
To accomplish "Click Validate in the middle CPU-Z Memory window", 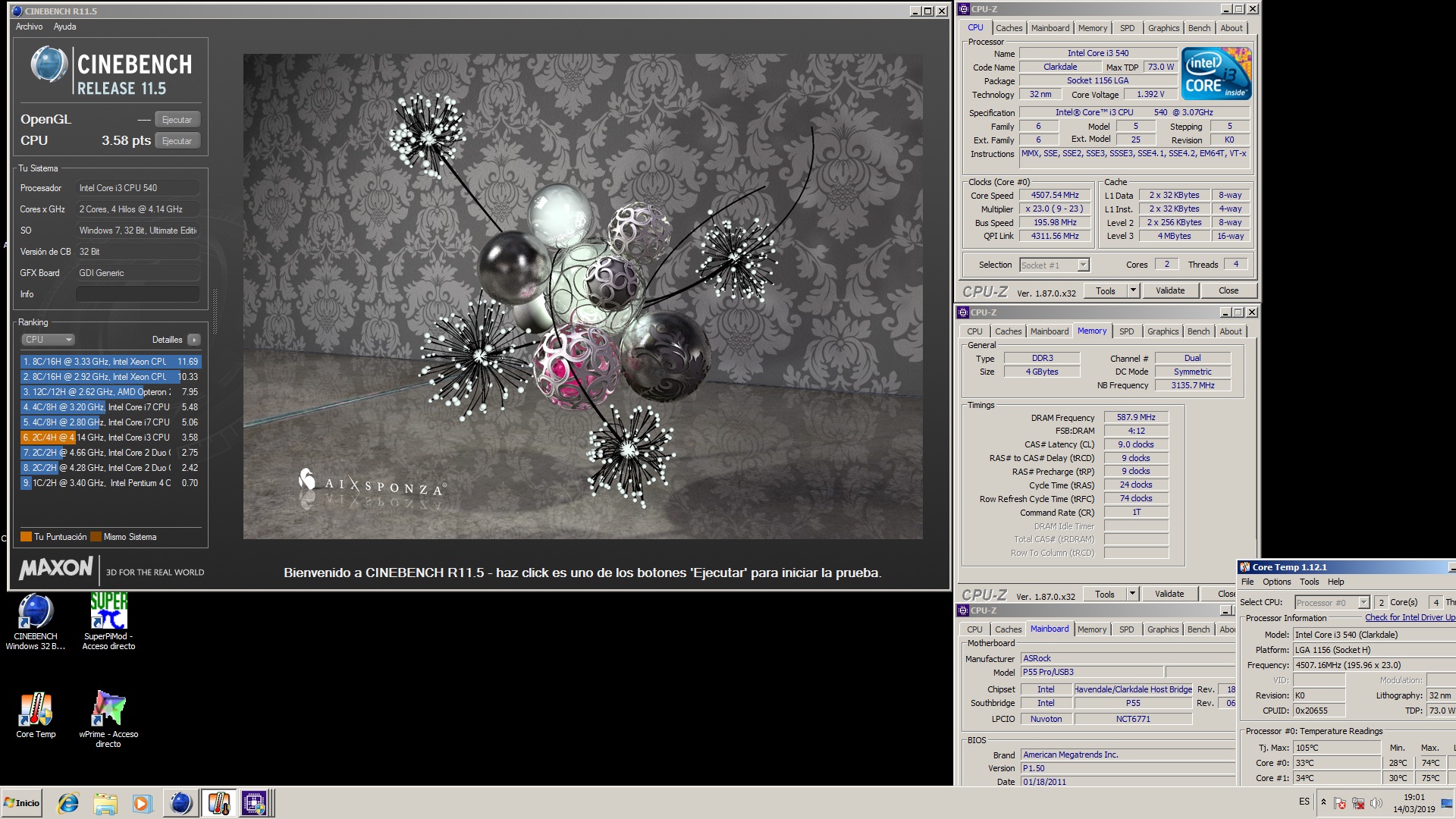I will pos(1169,594).
